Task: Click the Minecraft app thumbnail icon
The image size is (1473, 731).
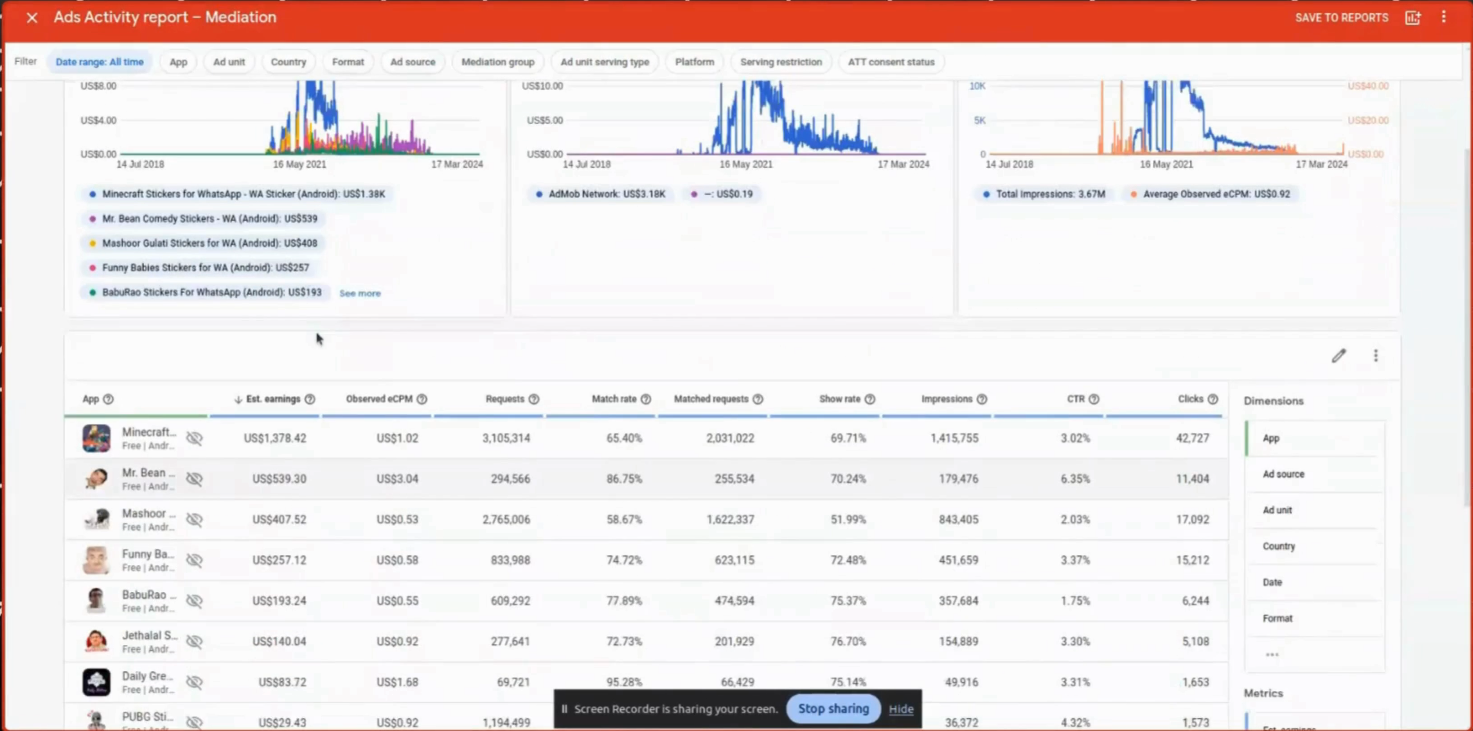Action: 96,438
